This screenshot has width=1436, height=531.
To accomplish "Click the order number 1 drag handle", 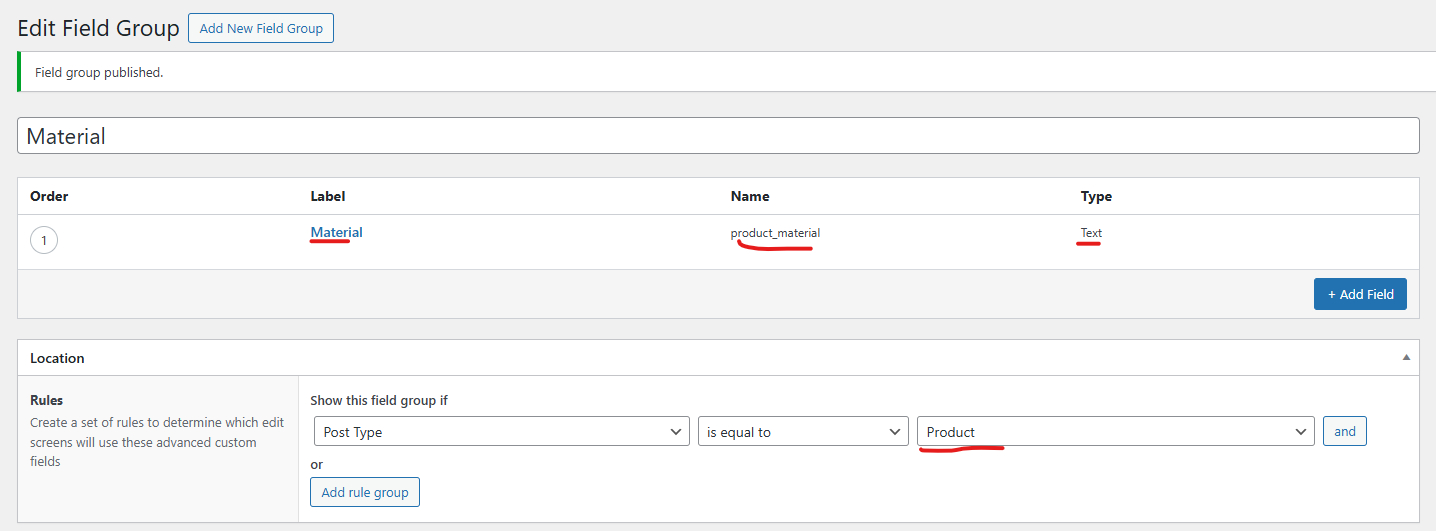I will pos(44,241).
